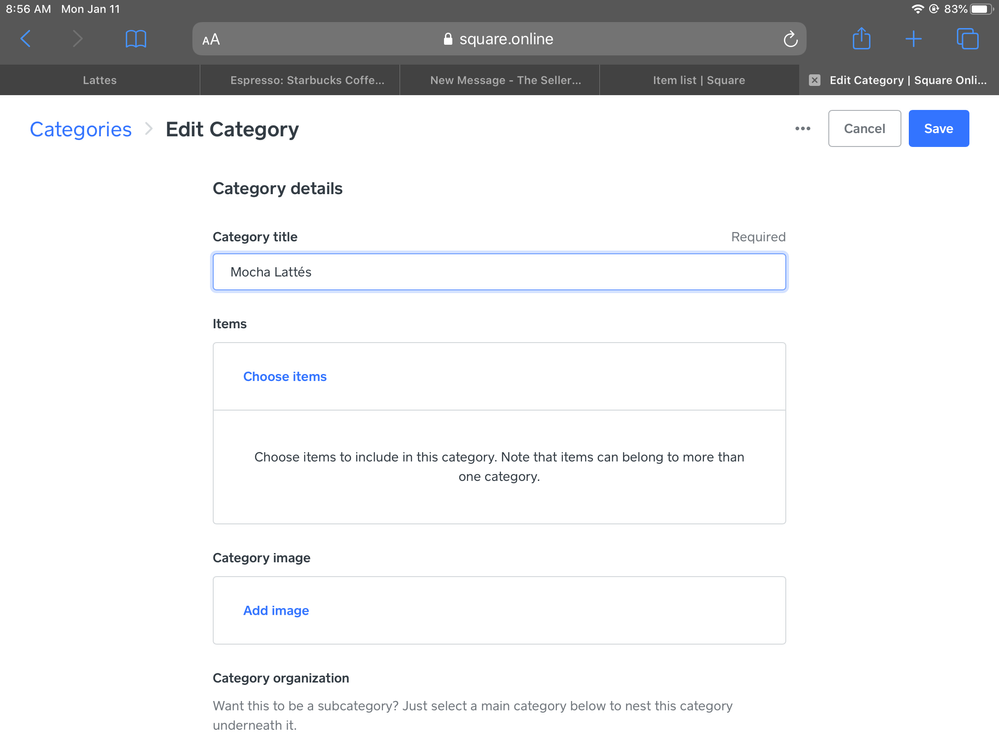Open the Safari bookmarks book icon
The width and height of the screenshot is (999, 749).
tap(136, 39)
